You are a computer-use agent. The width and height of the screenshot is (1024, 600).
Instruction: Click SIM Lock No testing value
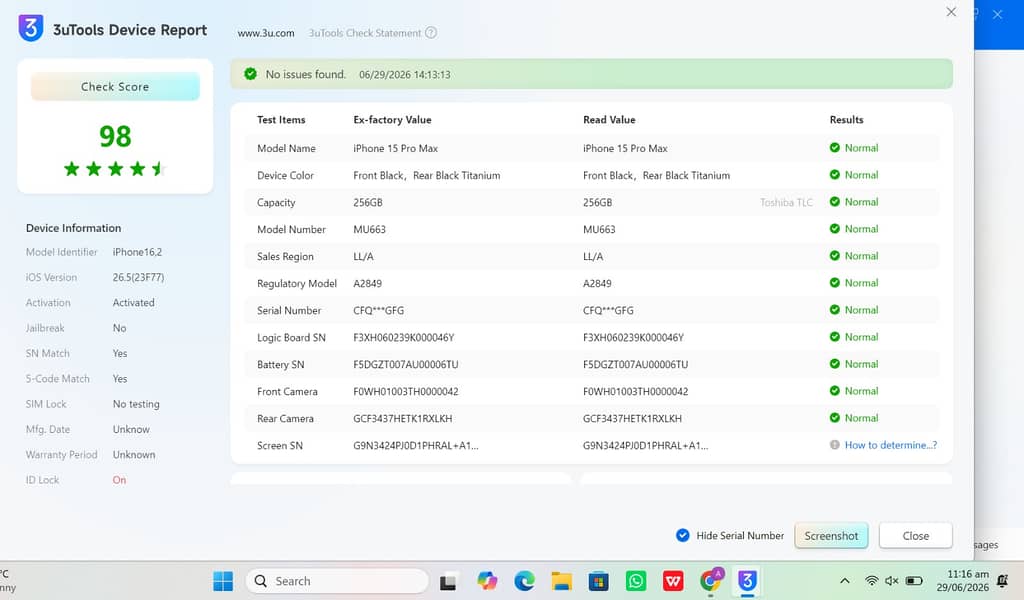click(136, 404)
